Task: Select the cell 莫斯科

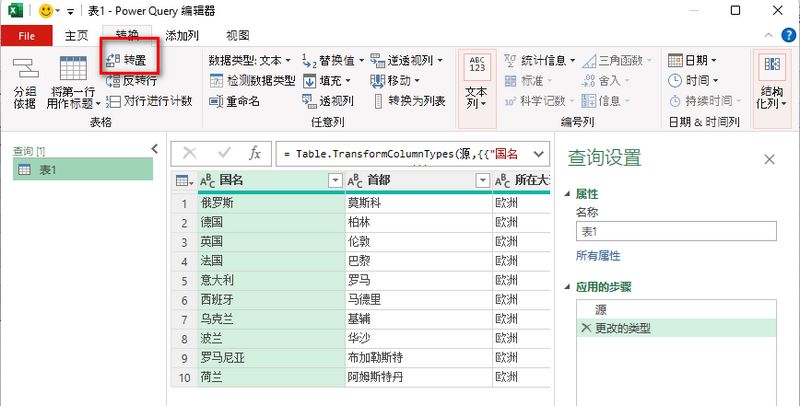Action: pos(419,203)
